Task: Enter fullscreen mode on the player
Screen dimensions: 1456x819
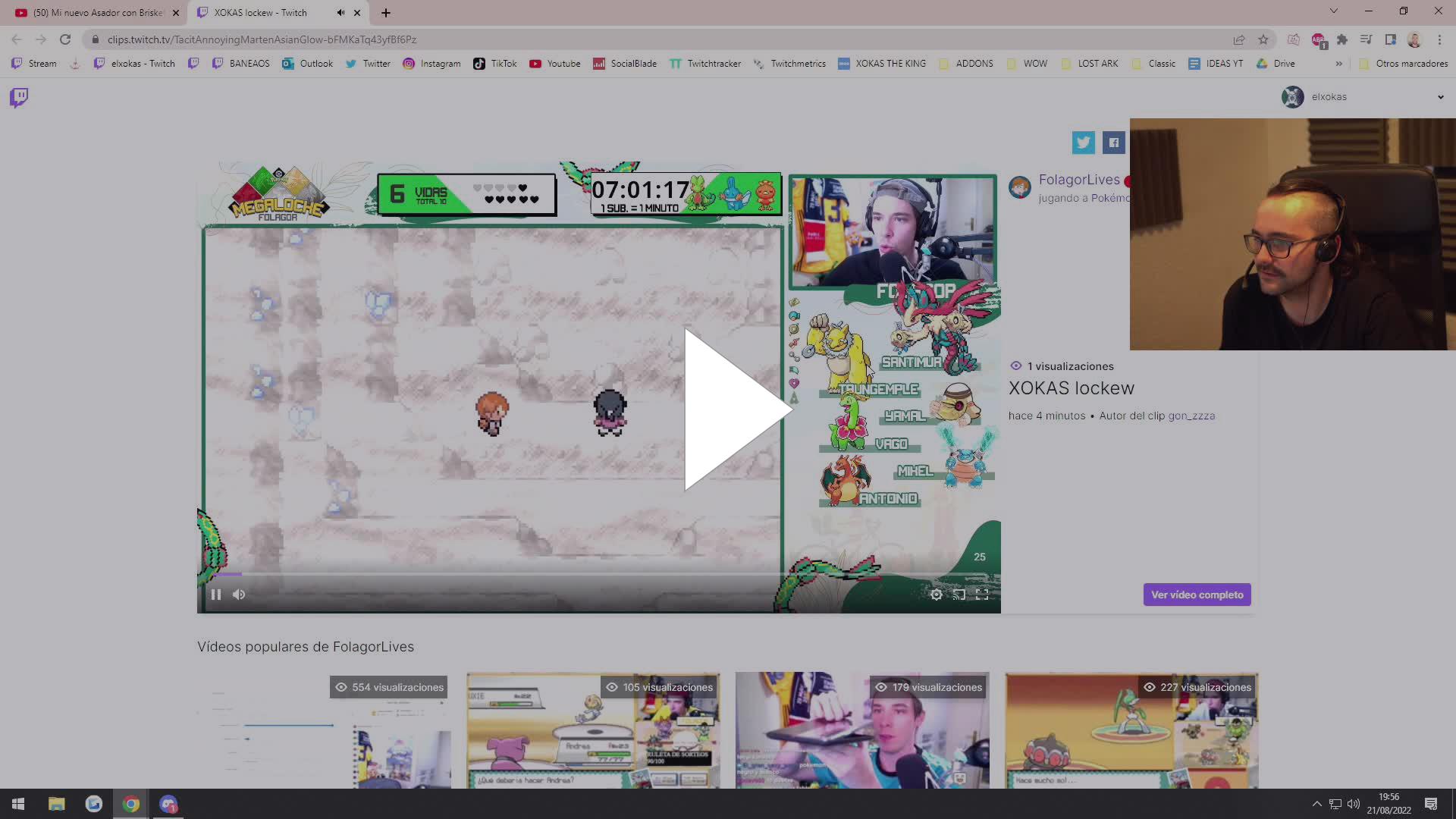Action: (x=983, y=595)
